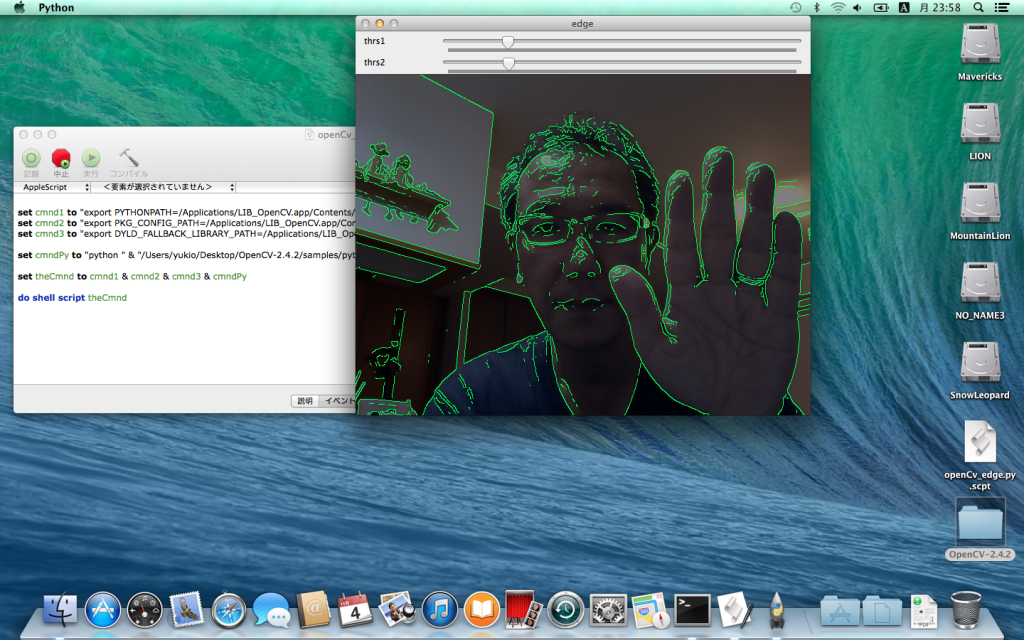Open Time Machine from the Dock
This screenshot has height=640, width=1024.
pos(566,610)
